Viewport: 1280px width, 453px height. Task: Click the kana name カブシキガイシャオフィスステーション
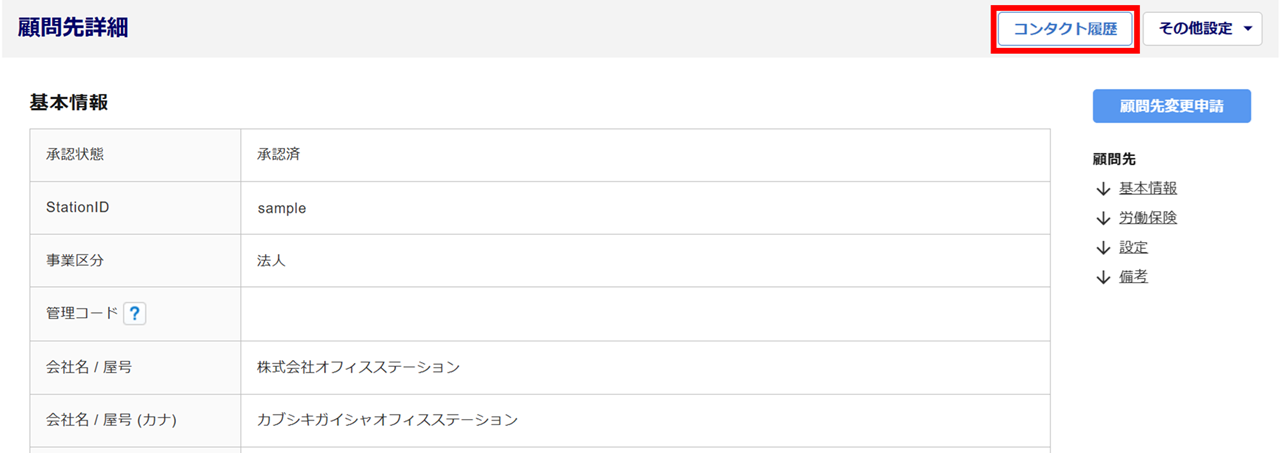coord(387,420)
